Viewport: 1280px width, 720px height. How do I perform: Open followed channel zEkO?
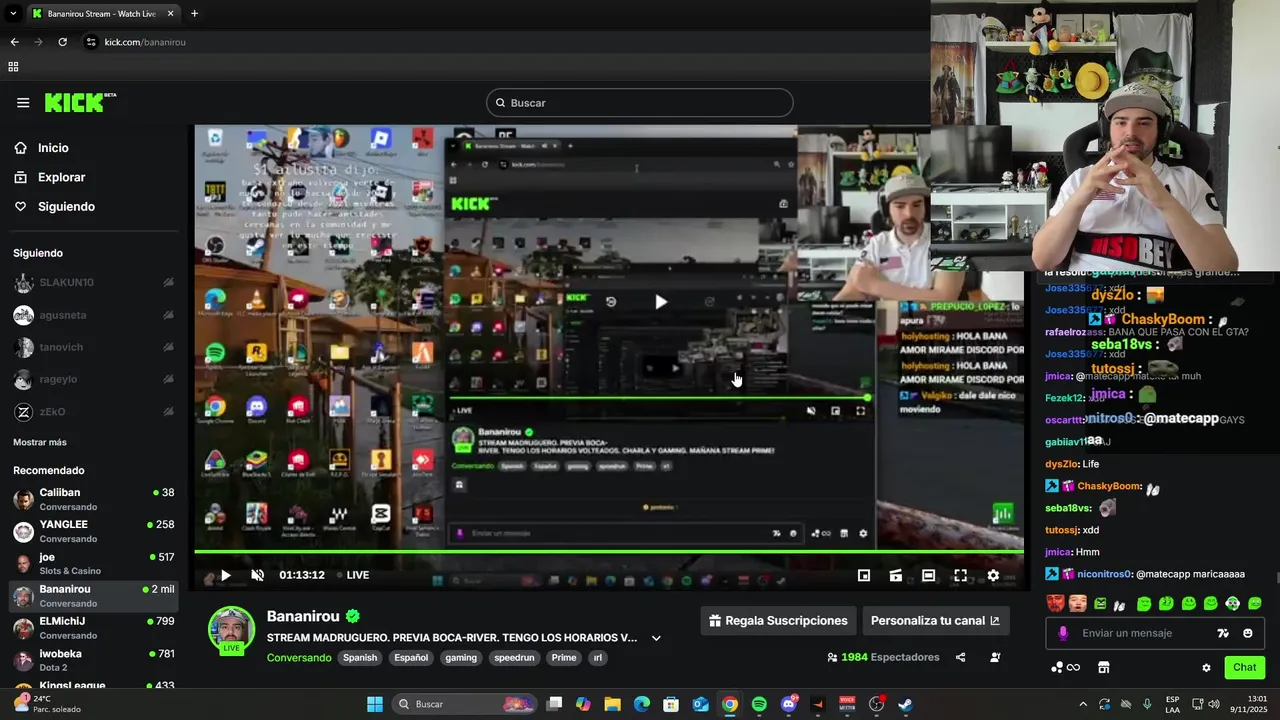(94, 412)
